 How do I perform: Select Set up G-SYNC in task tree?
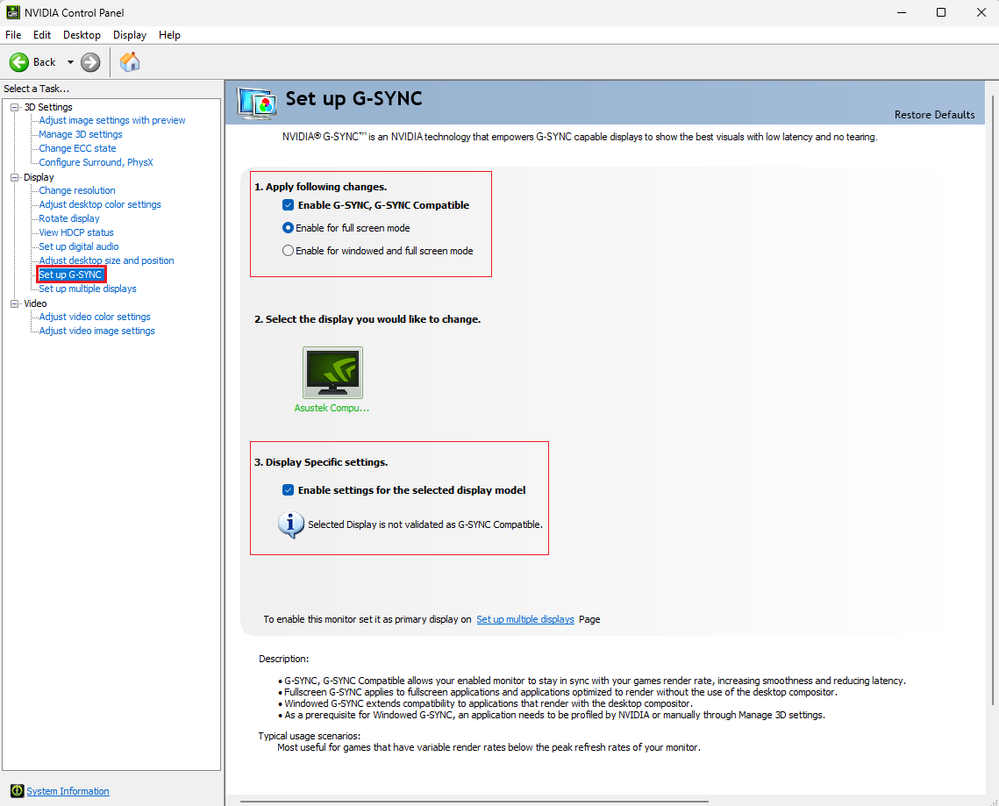[x=71, y=275]
